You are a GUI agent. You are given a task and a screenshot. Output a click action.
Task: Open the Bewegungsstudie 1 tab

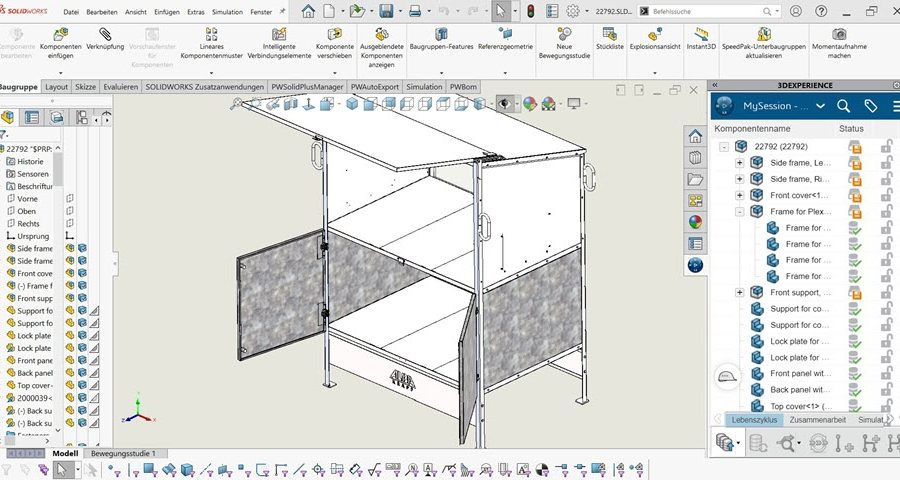click(124, 454)
